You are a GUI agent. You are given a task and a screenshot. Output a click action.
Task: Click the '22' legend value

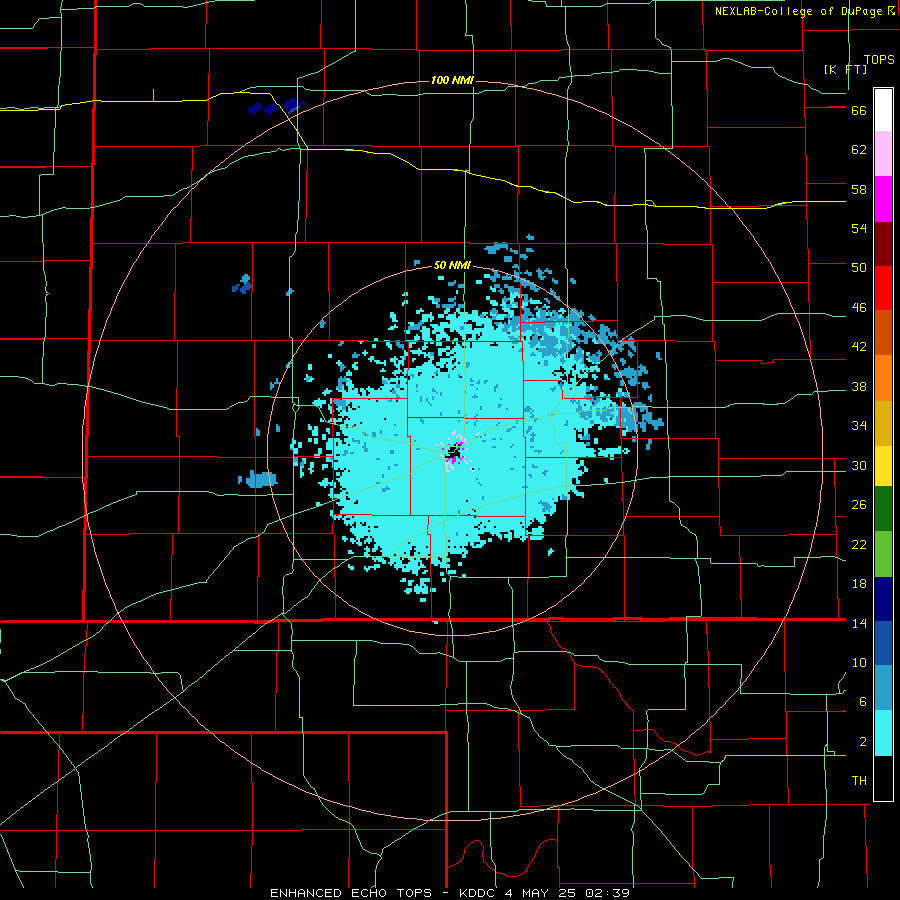pos(859,544)
